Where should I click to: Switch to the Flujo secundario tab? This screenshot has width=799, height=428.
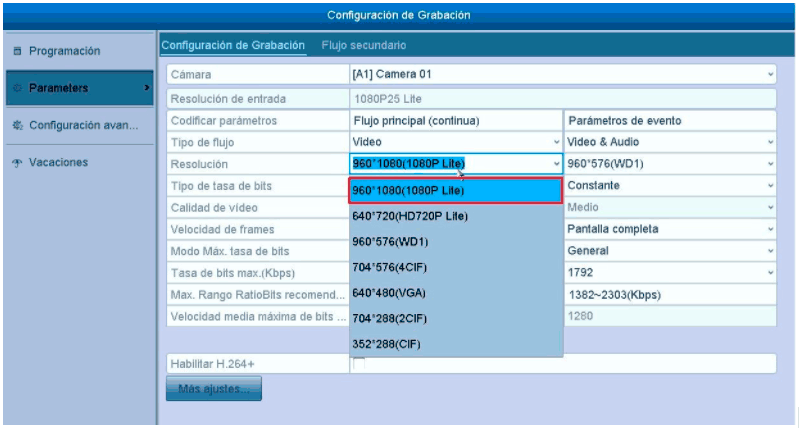click(x=363, y=46)
